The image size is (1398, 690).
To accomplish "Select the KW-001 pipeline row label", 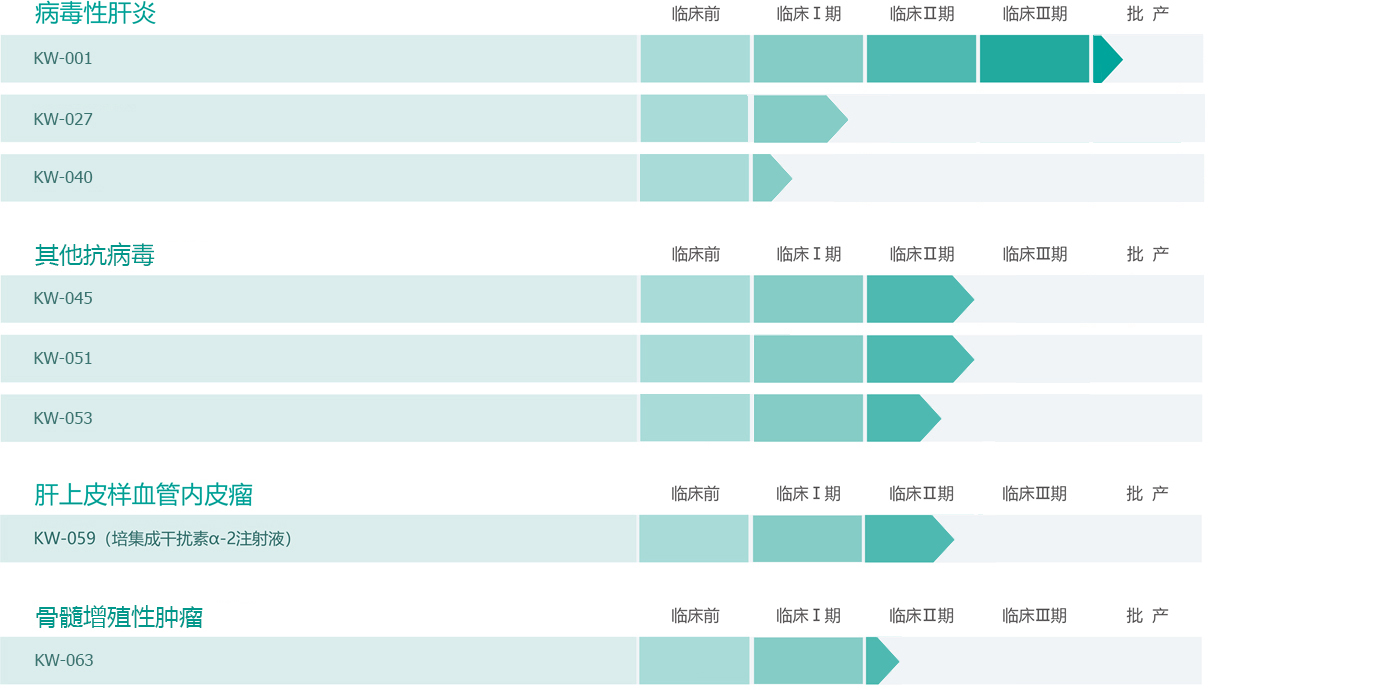I will point(63,59).
